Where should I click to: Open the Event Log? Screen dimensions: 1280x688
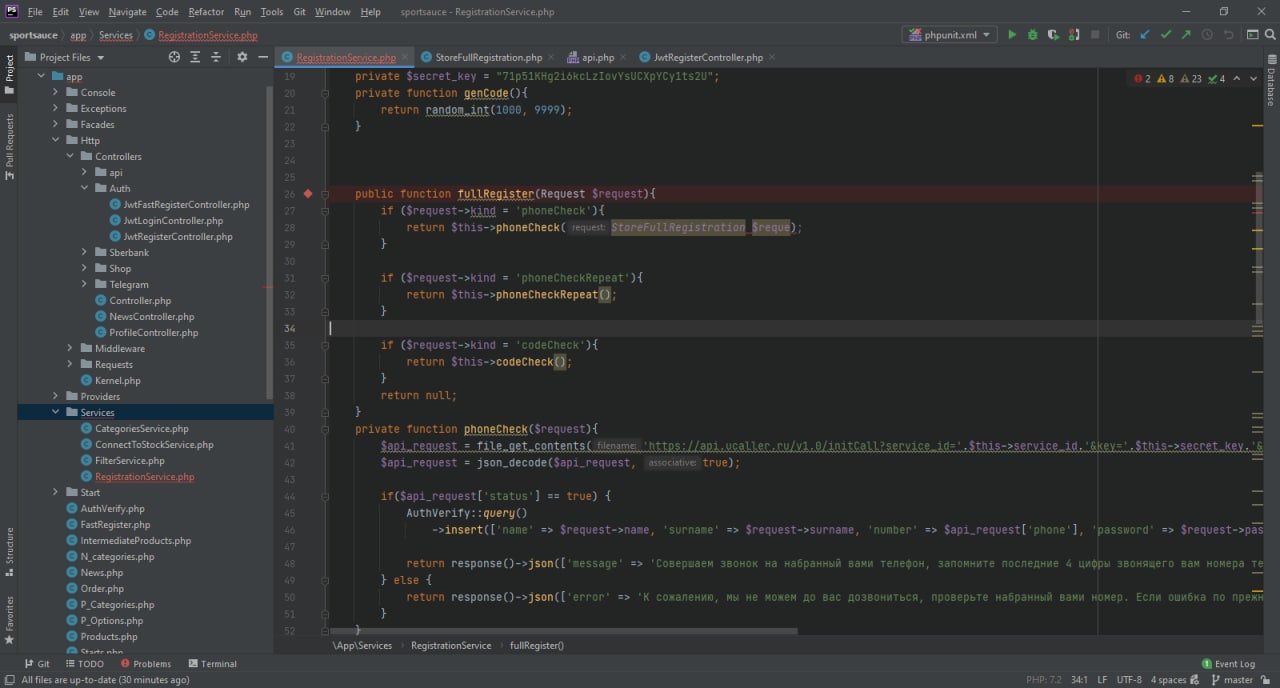tap(1227, 664)
